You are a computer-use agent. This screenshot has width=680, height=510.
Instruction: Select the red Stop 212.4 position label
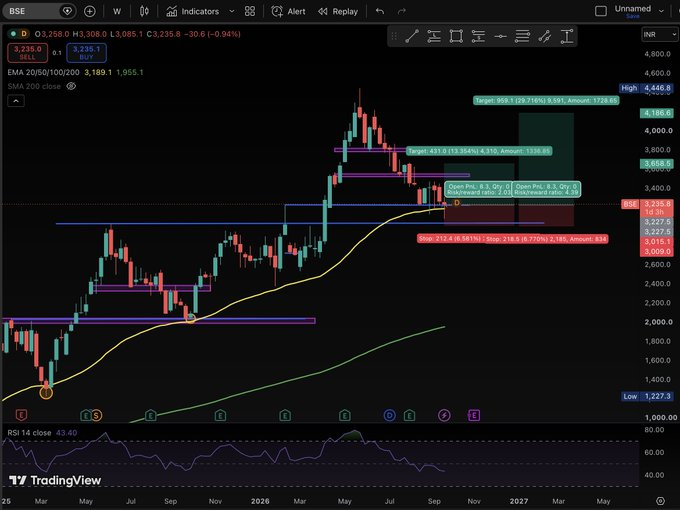[x=450, y=239]
